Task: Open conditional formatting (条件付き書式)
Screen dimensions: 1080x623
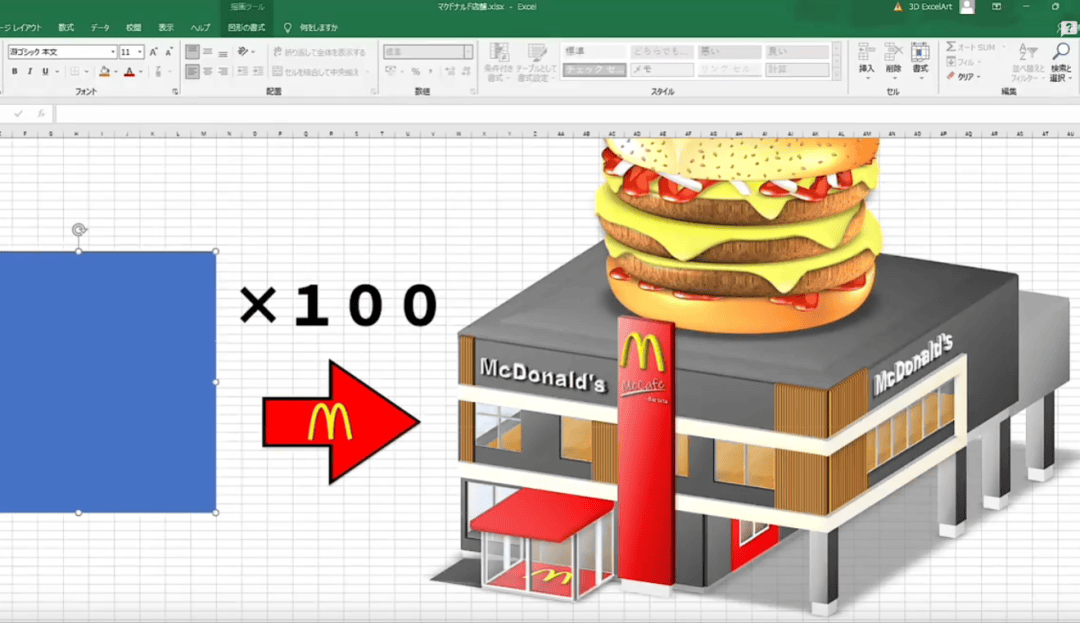Action: point(498,62)
